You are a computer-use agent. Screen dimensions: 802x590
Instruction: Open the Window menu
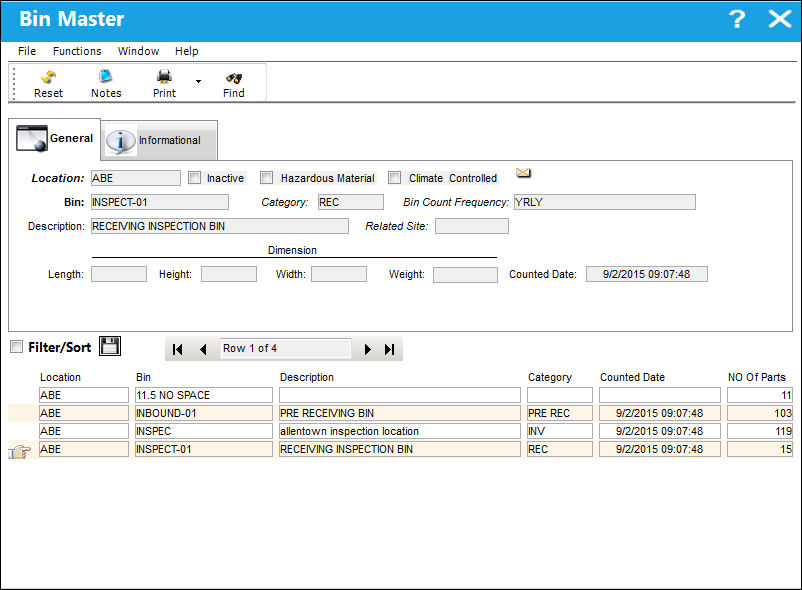pyautogui.click(x=138, y=51)
